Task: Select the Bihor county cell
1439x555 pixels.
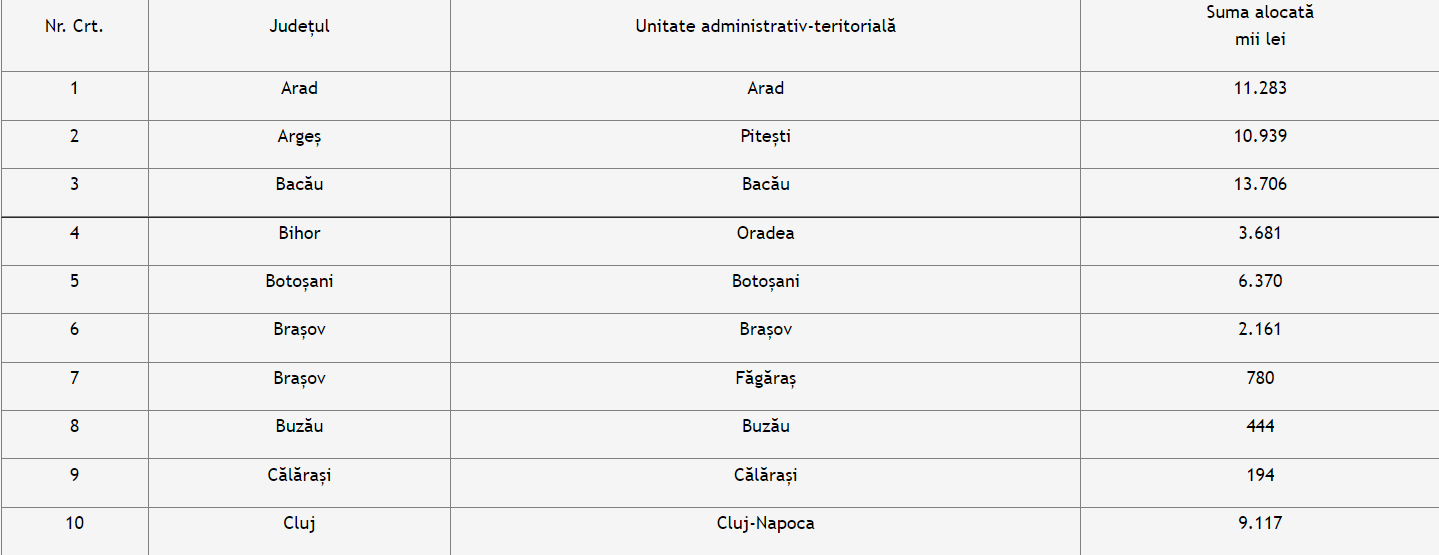Action: [299, 233]
